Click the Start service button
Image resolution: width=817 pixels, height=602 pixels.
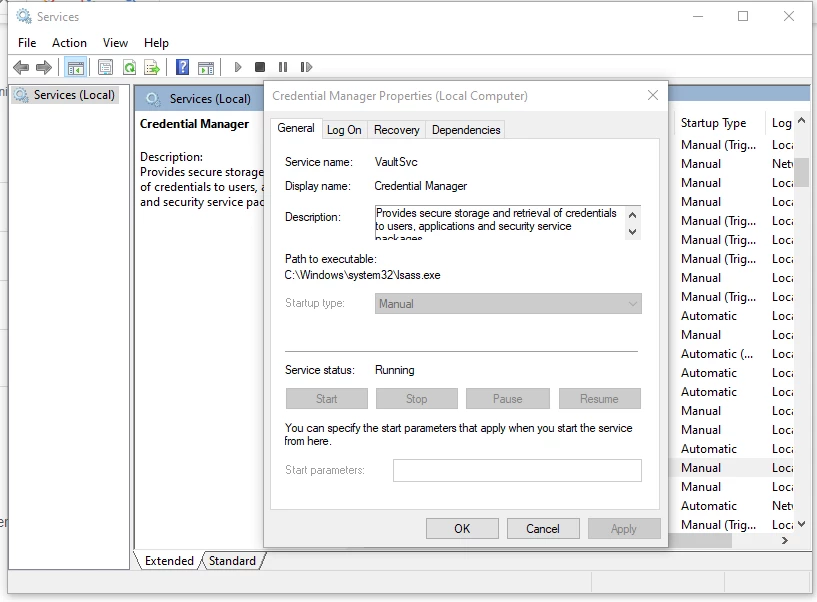coord(327,399)
